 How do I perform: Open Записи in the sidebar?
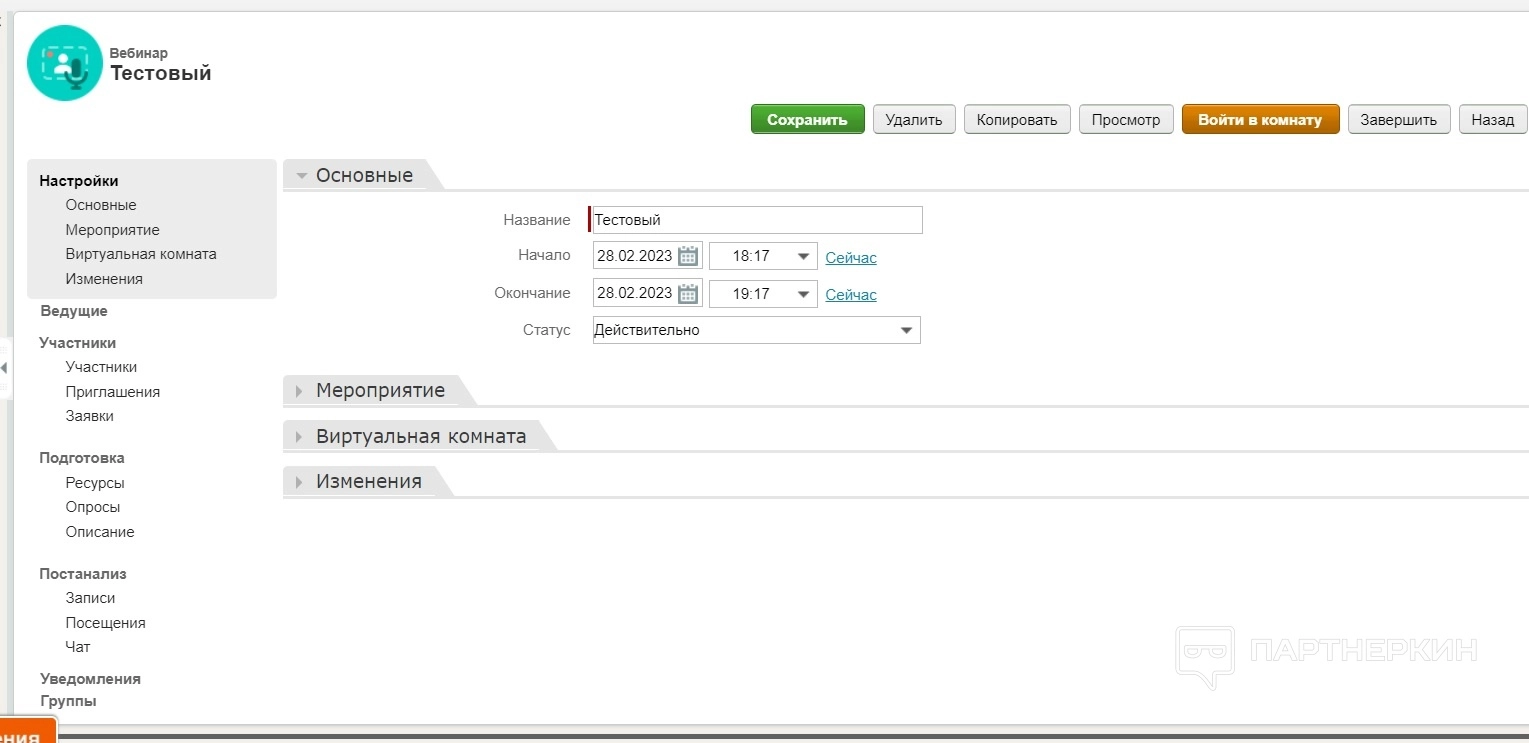pyautogui.click(x=90, y=598)
